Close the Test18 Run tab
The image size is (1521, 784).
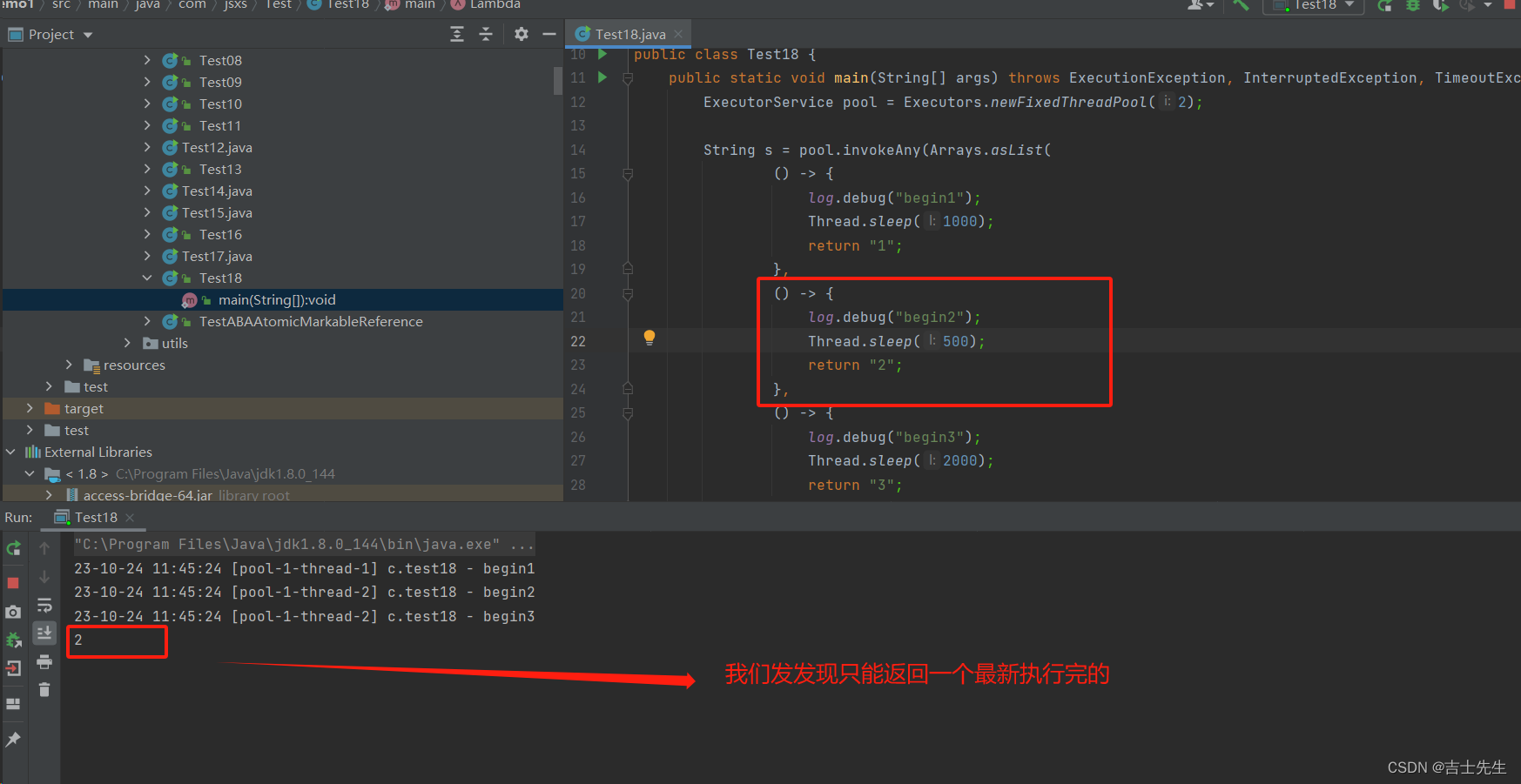coord(130,517)
